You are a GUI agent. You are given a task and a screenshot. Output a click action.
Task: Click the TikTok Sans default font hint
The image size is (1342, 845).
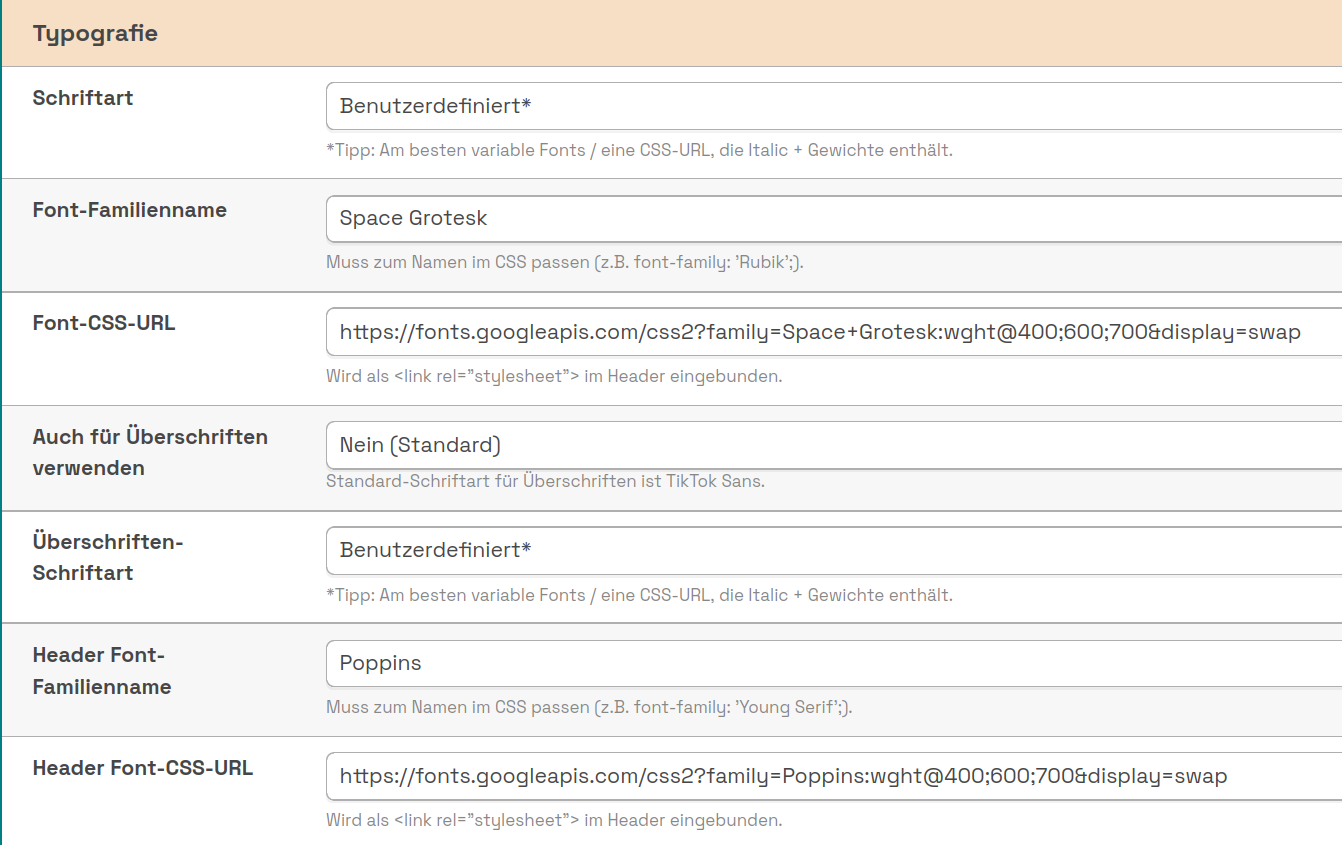pyautogui.click(x=545, y=481)
